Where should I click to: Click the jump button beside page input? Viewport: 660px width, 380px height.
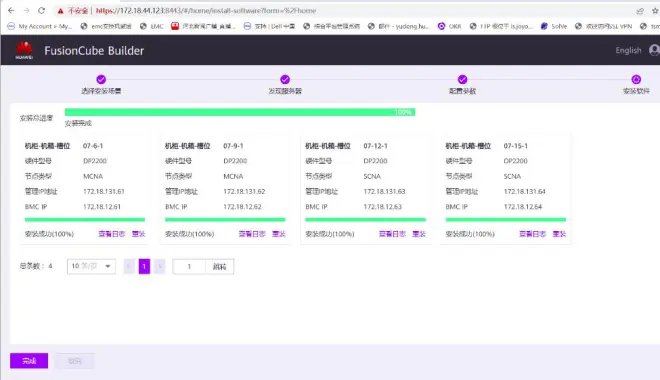(x=219, y=266)
